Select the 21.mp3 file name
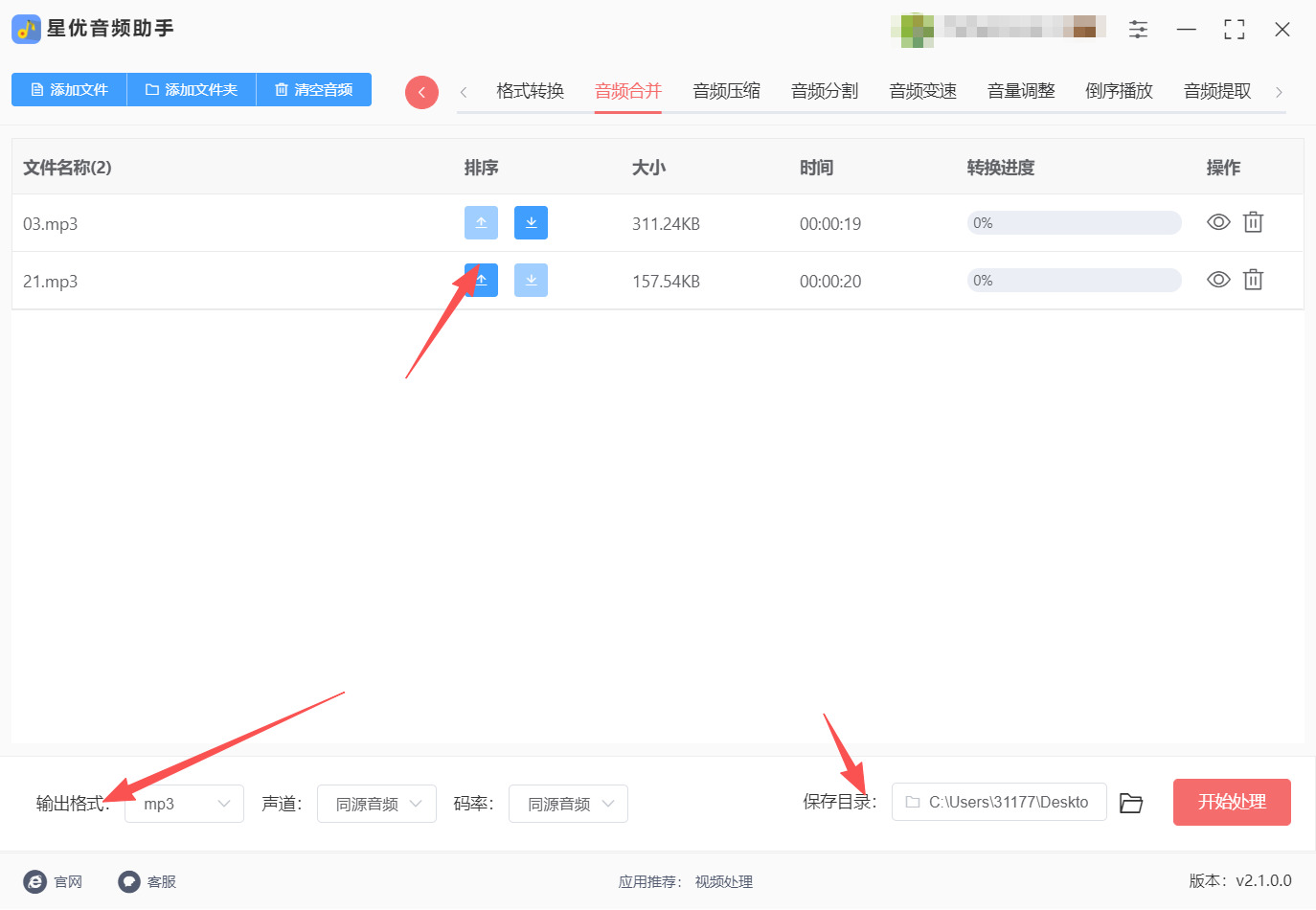 pos(51,282)
